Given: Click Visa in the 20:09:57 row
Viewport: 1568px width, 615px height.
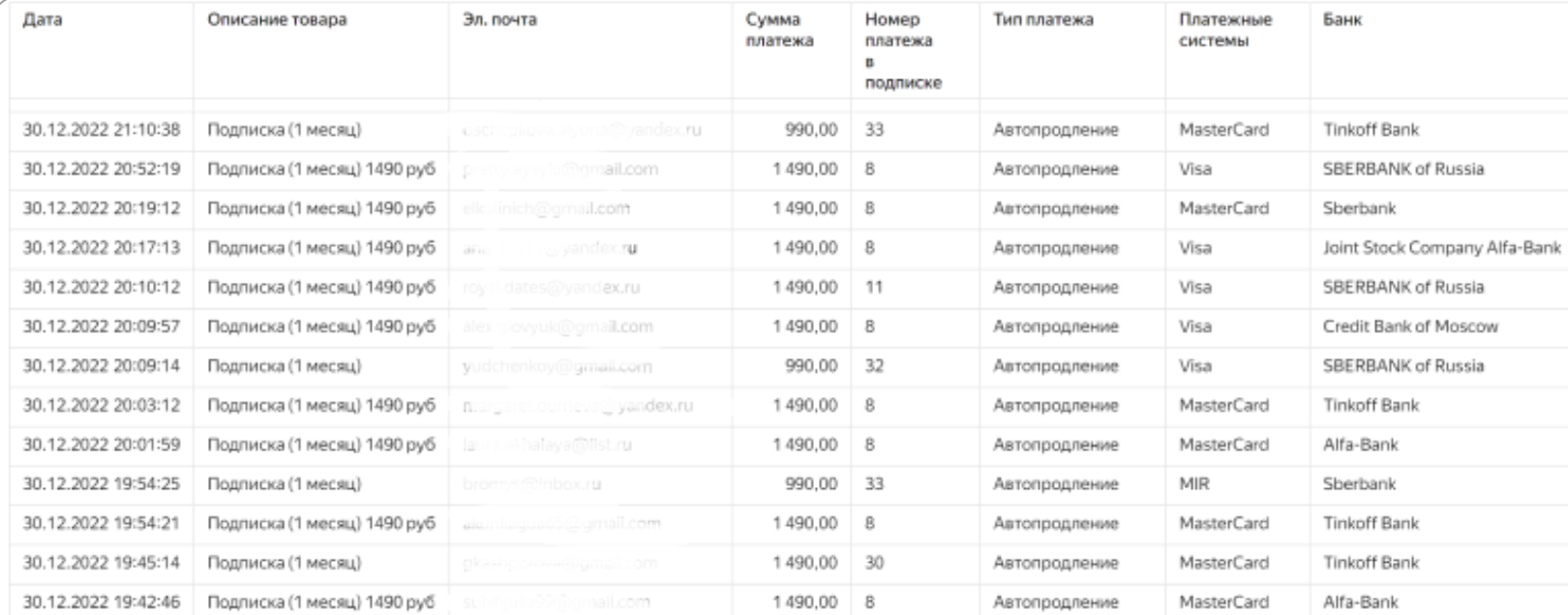Looking at the screenshot, I should (x=1195, y=326).
